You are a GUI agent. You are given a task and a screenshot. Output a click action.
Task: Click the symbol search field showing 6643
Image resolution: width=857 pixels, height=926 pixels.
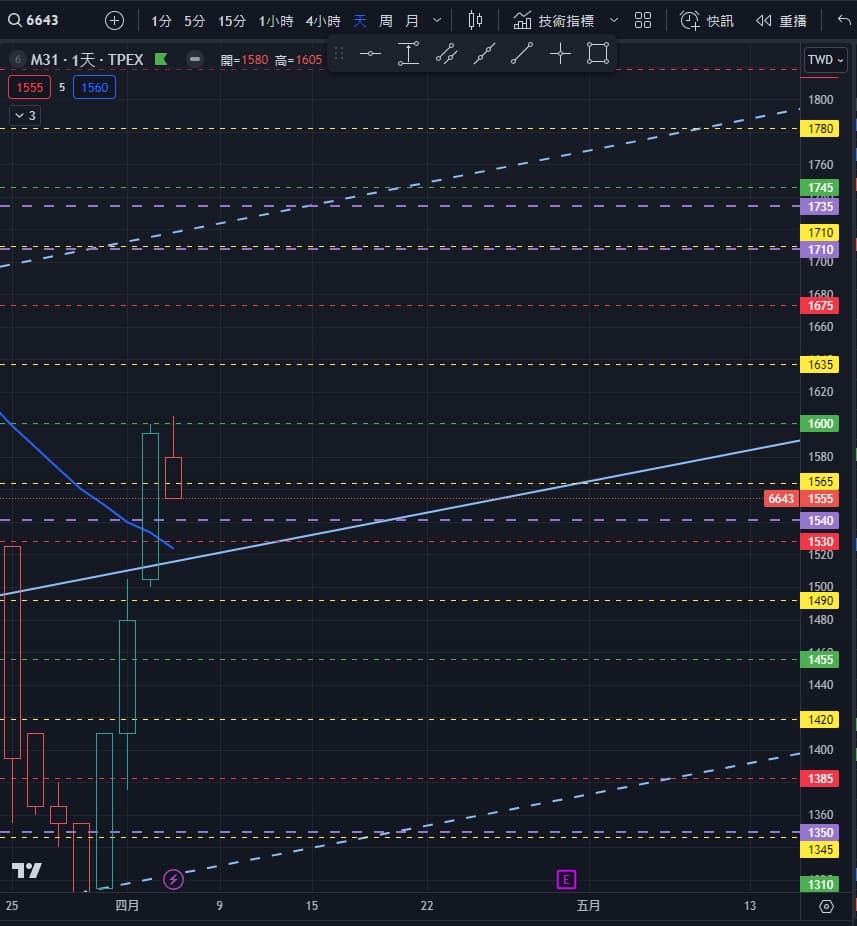pyautogui.click(x=42, y=20)
